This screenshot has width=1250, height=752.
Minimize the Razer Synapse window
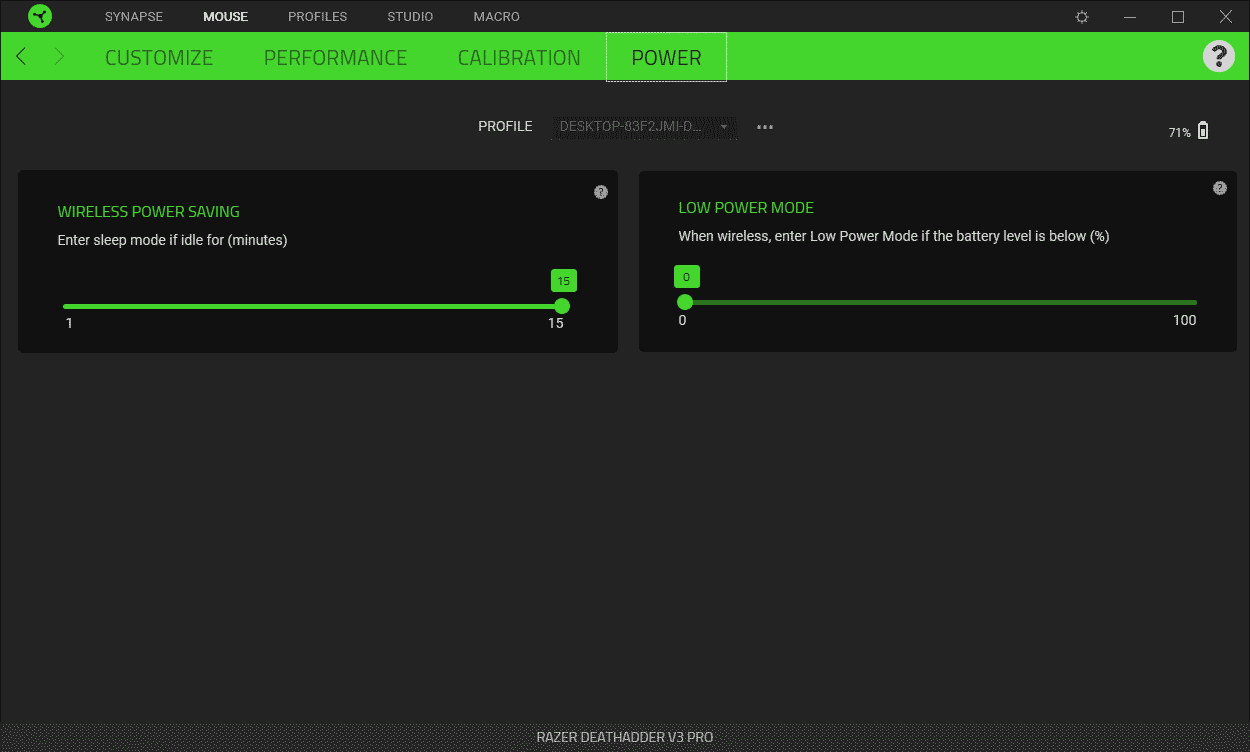click(1130, 17)
